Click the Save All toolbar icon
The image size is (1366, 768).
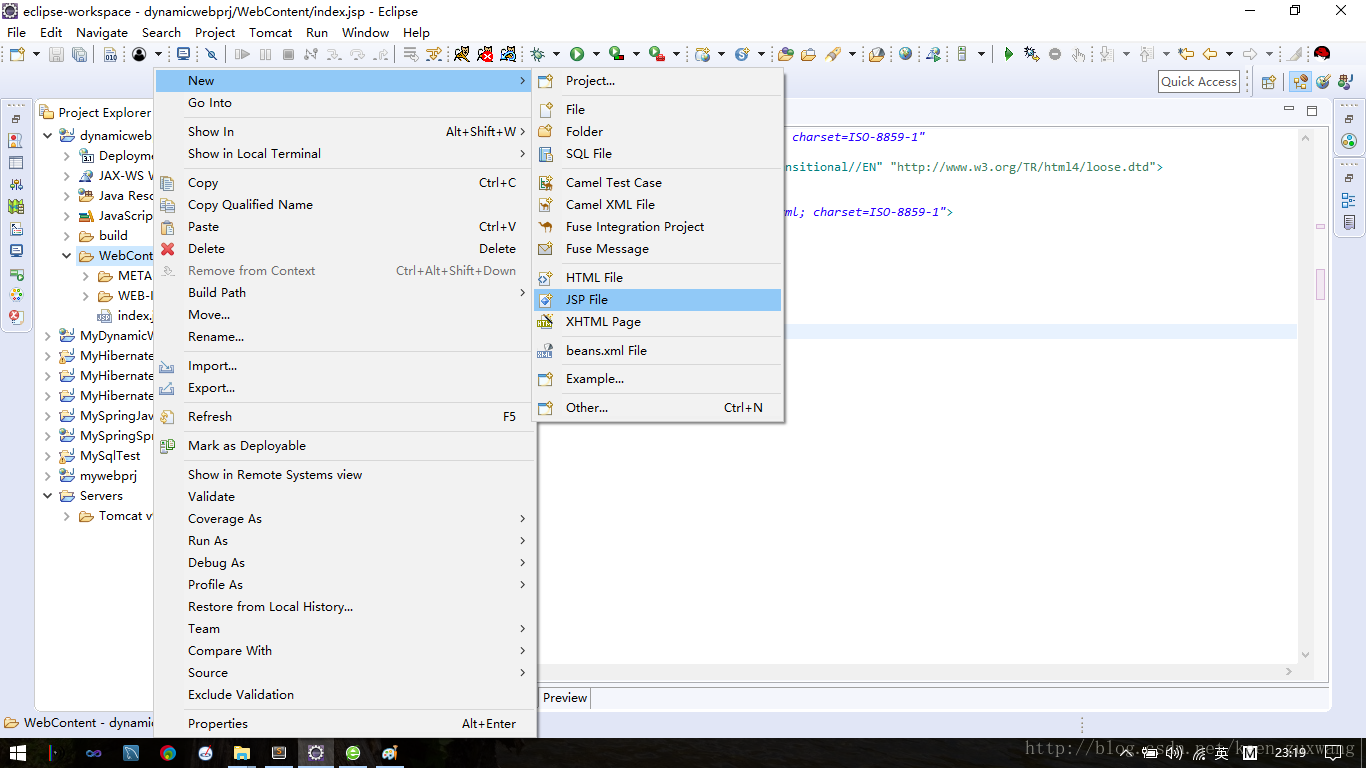click(79, 54)
